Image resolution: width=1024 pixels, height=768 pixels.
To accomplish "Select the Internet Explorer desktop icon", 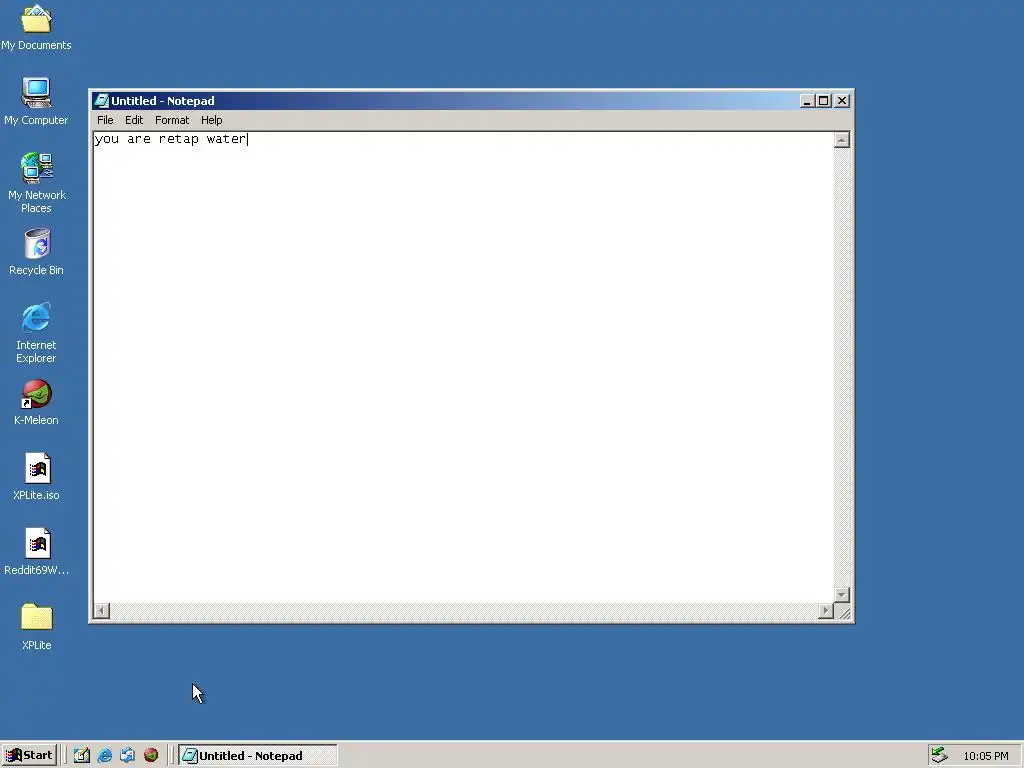I will click(36, 333).
